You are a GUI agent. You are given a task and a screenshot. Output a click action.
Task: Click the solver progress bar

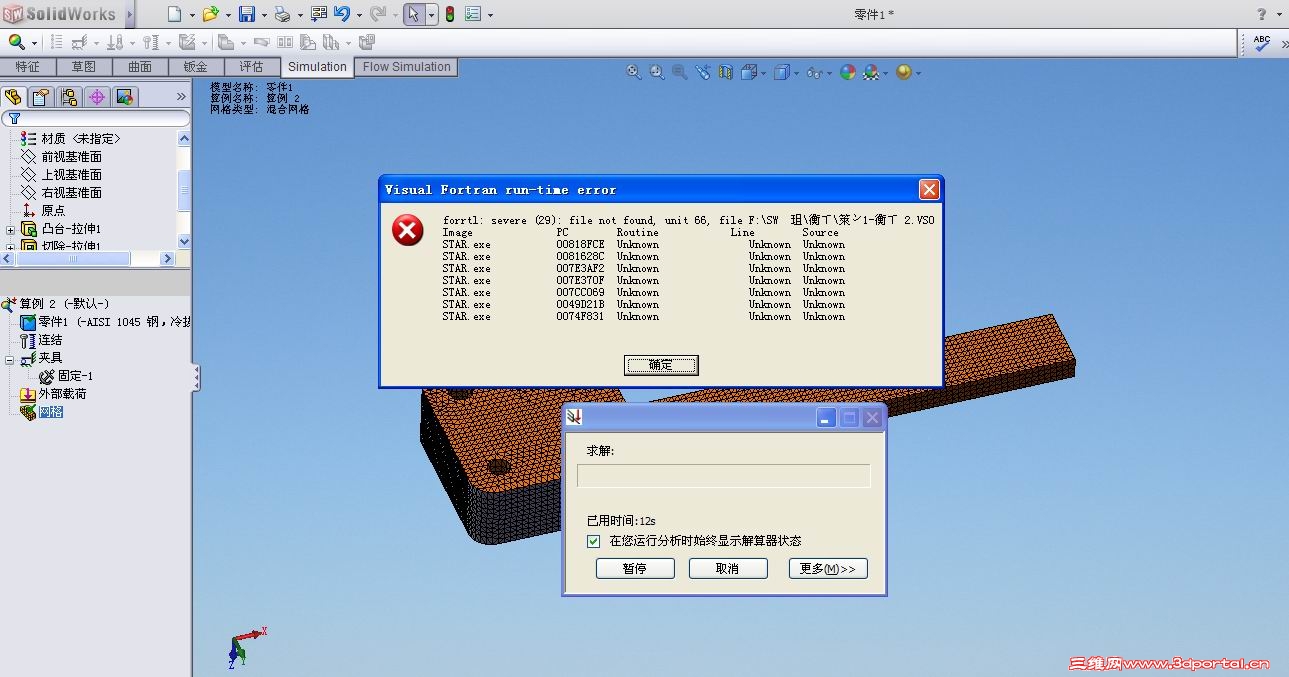[x=724, y=476]
